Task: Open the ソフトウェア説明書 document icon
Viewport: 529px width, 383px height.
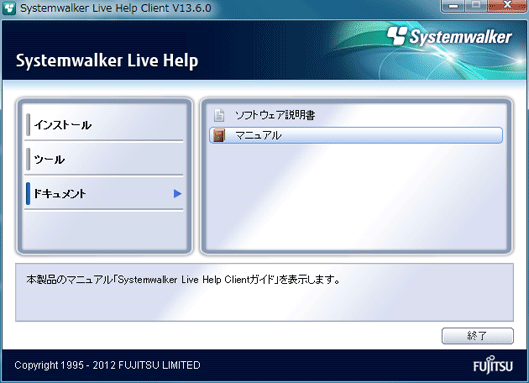Action: (x=219, y=115)
